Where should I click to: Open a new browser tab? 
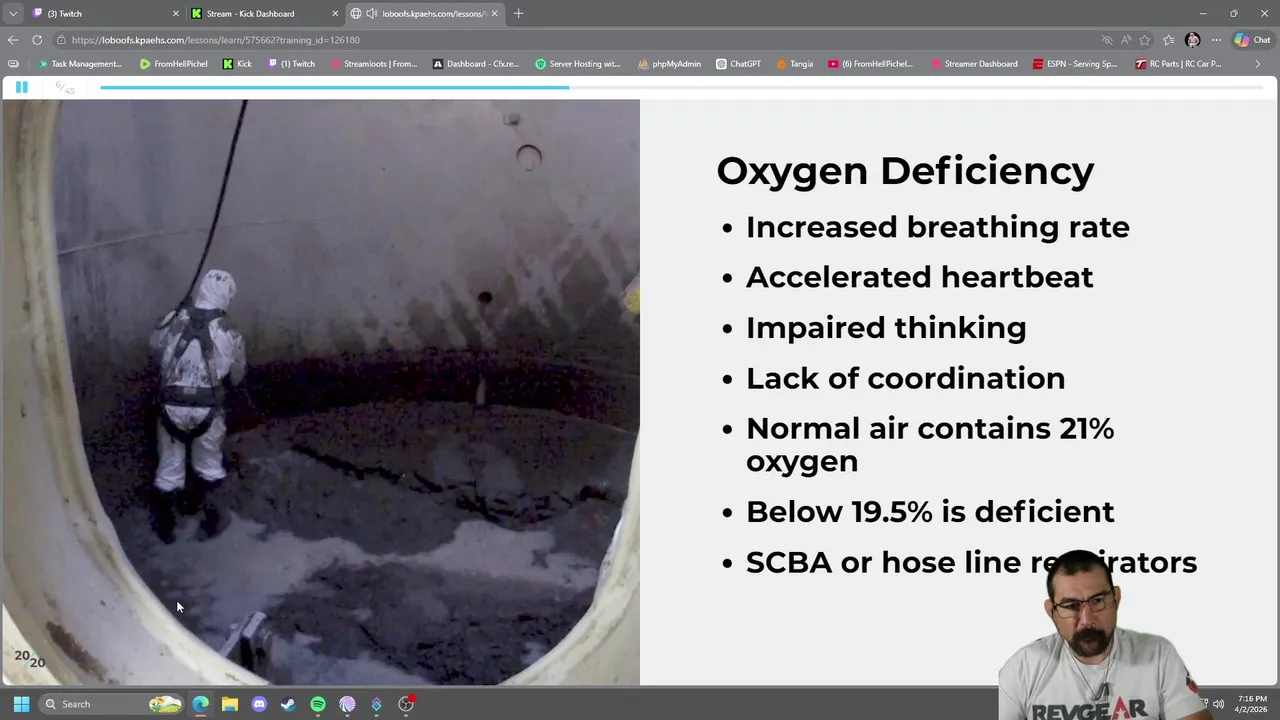[x=518, y=13]
